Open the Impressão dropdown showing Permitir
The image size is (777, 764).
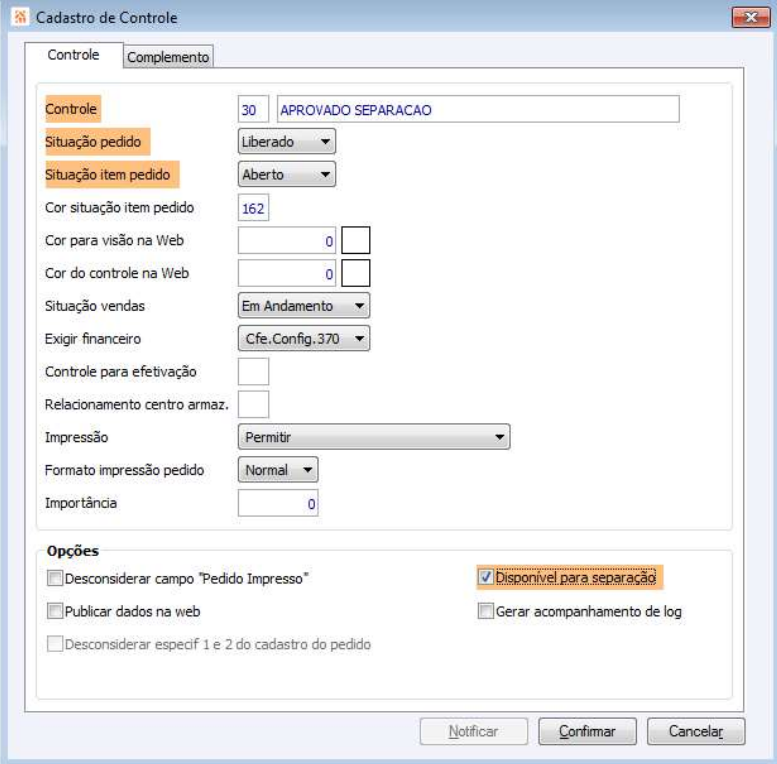coord(374,437)
